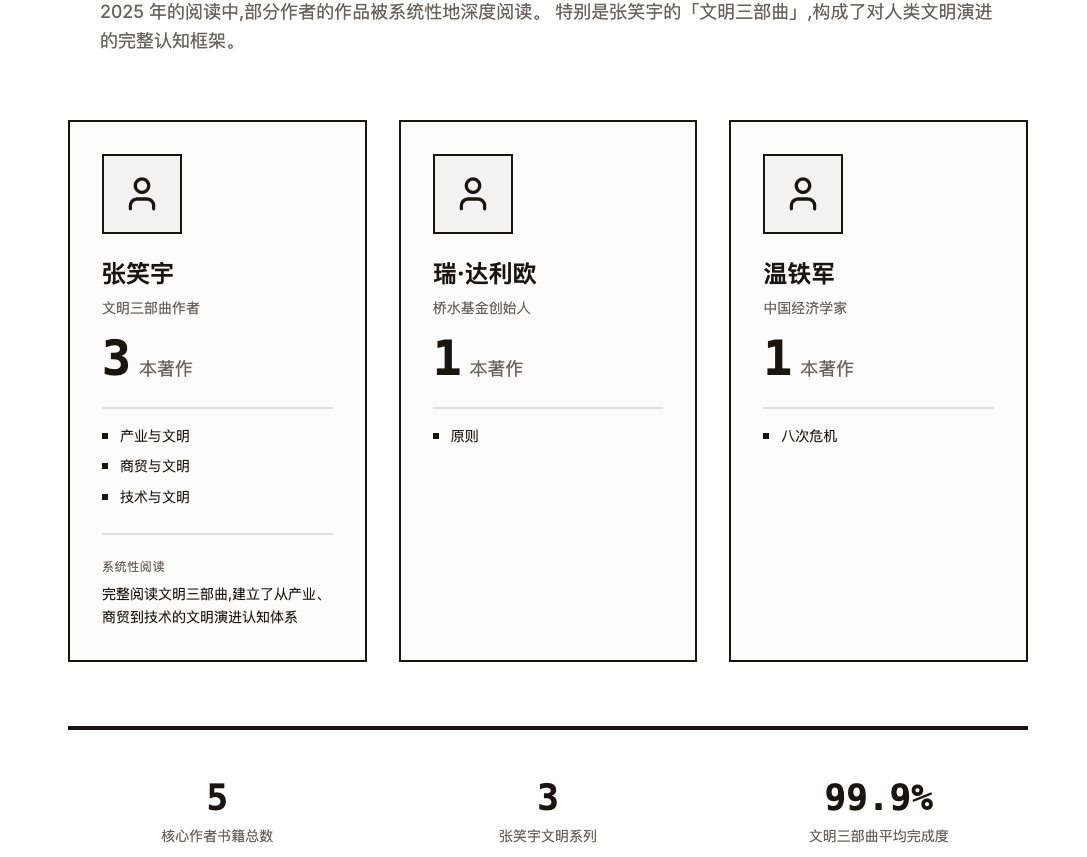Image resolution: width=1087 pixels, height=857 pixels.
Task: Click the 99.9% completion statistic
Action: pos(878,797)
